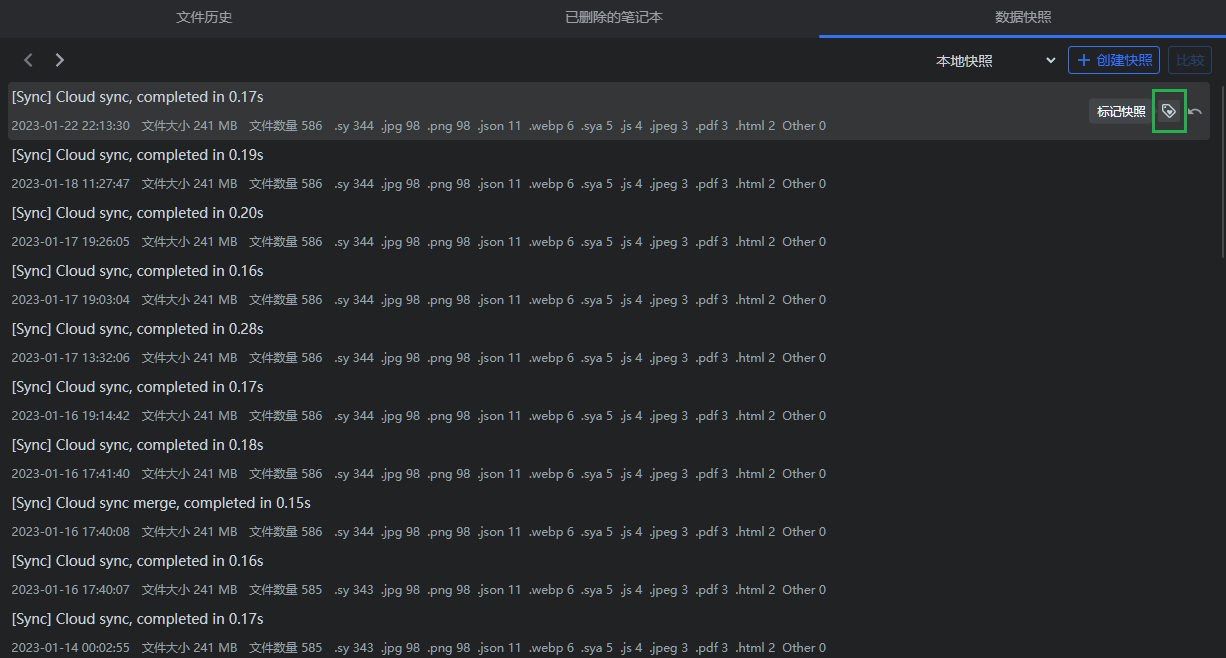Select snapshot dated 2023-01-16 17:40:07
The width and height of the screenshot is (1226, 658).
[608, 575]
